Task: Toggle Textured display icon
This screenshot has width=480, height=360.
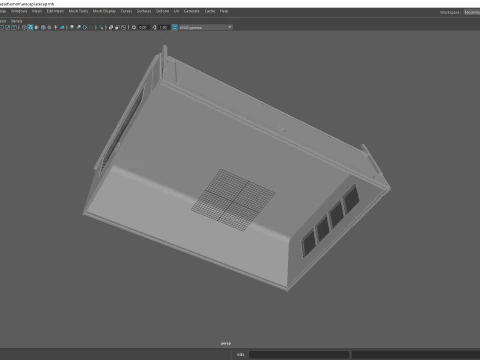Action: click(x=49, y=27)
